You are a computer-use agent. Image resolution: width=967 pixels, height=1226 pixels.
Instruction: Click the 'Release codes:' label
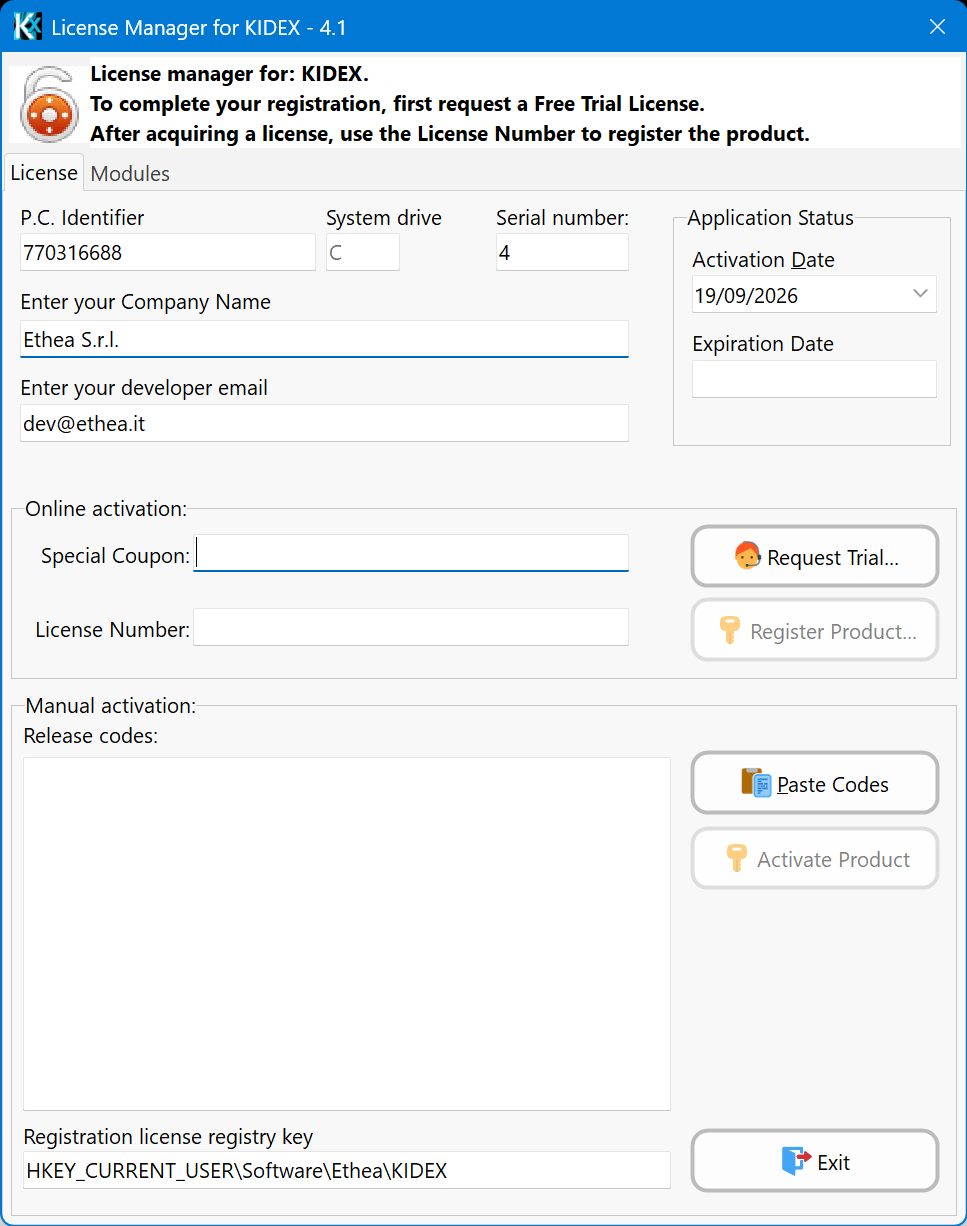[x=91, y=737]
